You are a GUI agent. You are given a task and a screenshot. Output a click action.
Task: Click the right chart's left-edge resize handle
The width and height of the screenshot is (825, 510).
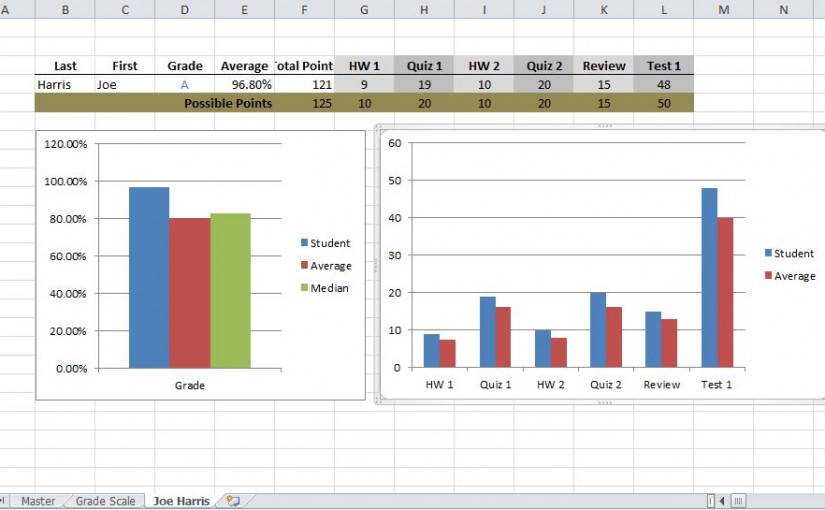pyautogui.click(x=377, y=264)
